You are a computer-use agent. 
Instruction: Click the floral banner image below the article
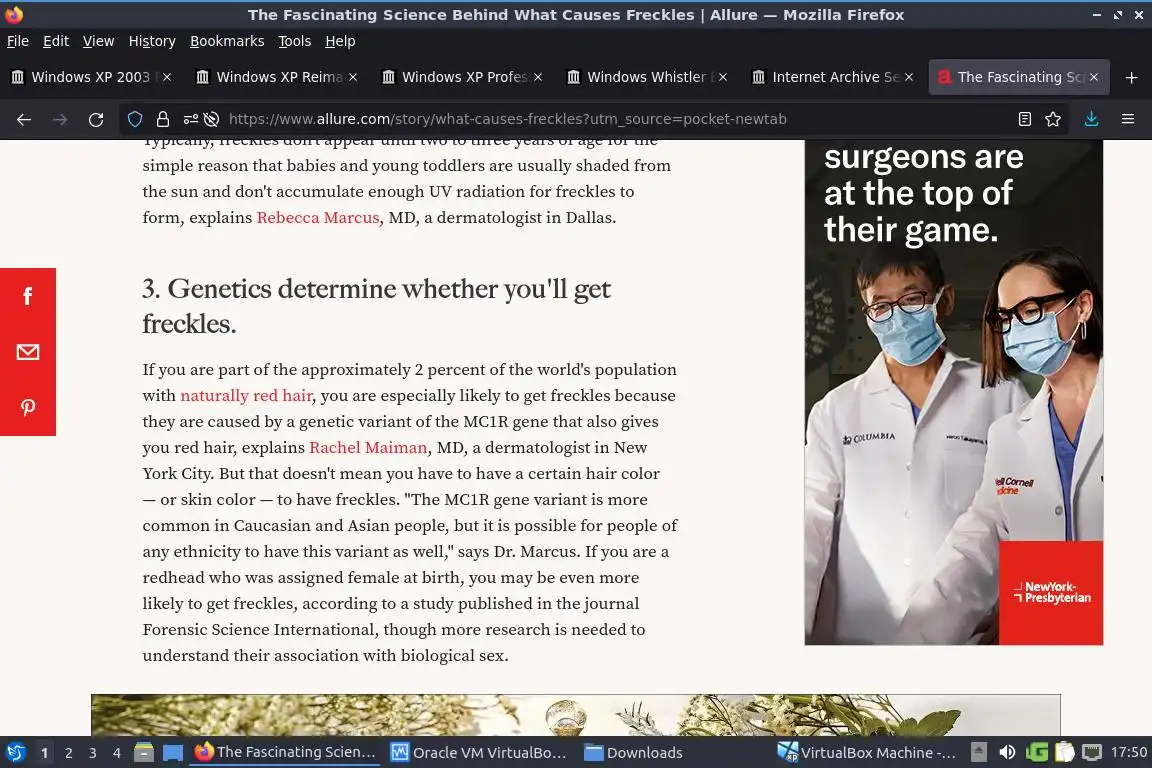pyautogui.click(x=576, y=715)
